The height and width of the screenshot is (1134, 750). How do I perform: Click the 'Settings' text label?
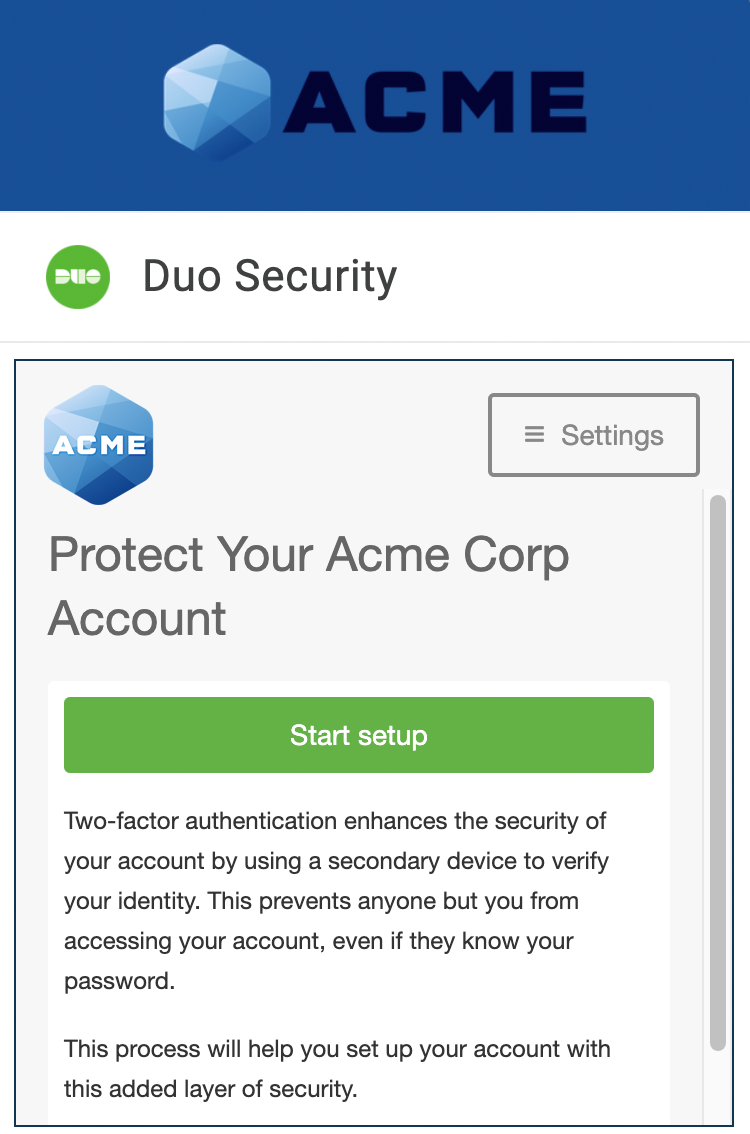pyautogui.click(x=612, y=435)
